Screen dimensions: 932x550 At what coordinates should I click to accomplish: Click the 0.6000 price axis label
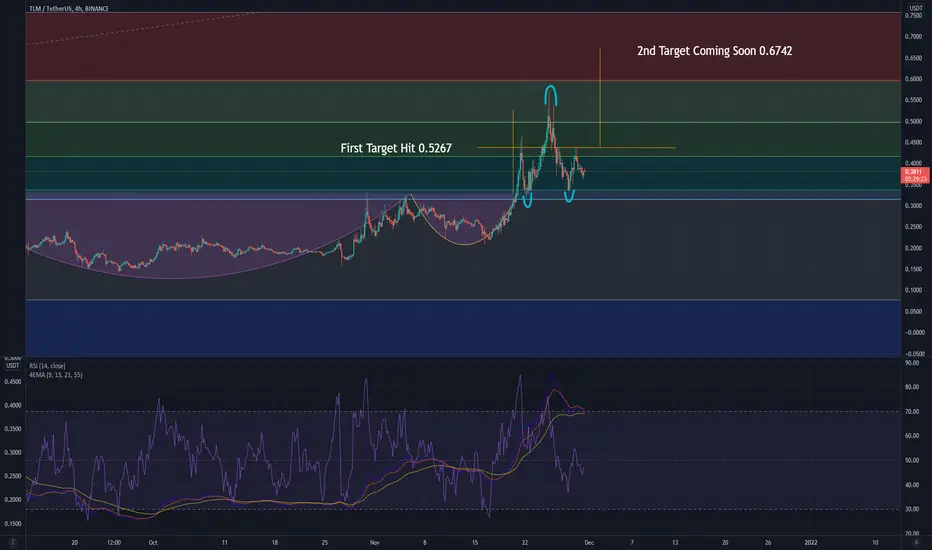[913, 79]
